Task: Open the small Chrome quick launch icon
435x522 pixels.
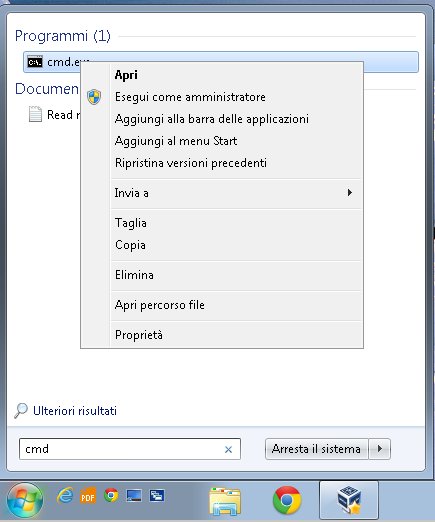Action: coord(111,495)
